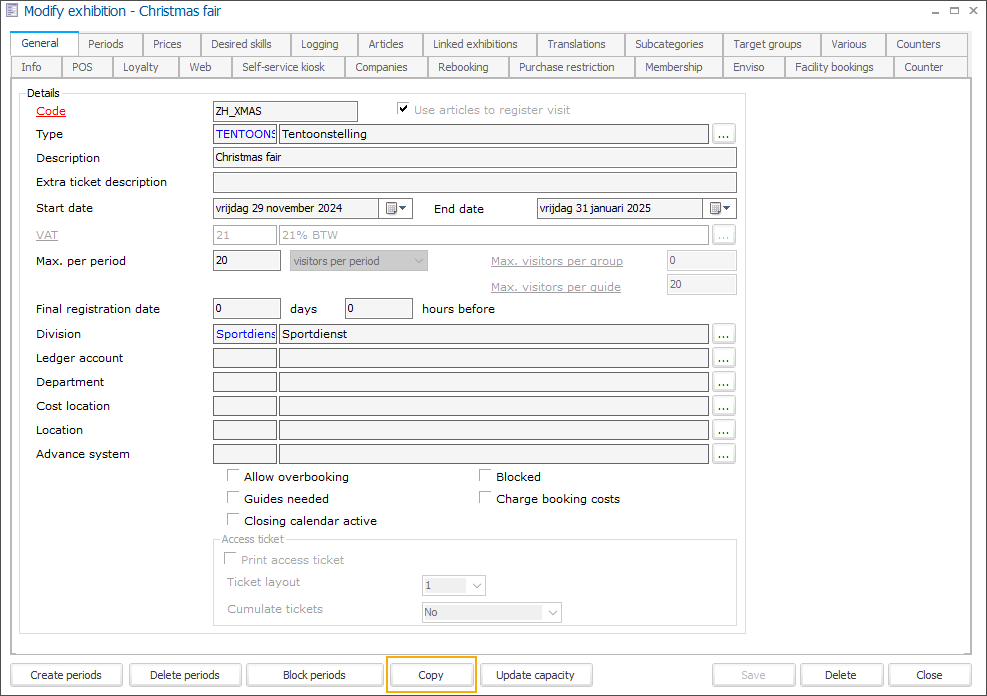987x696 pixels.
Task: Open the Facility bookings tab
Action: coord(834,67)
